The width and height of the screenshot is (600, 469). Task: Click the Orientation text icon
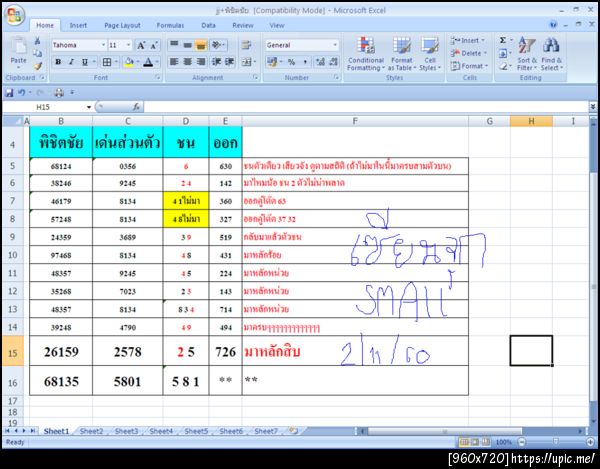coord(217,45)
